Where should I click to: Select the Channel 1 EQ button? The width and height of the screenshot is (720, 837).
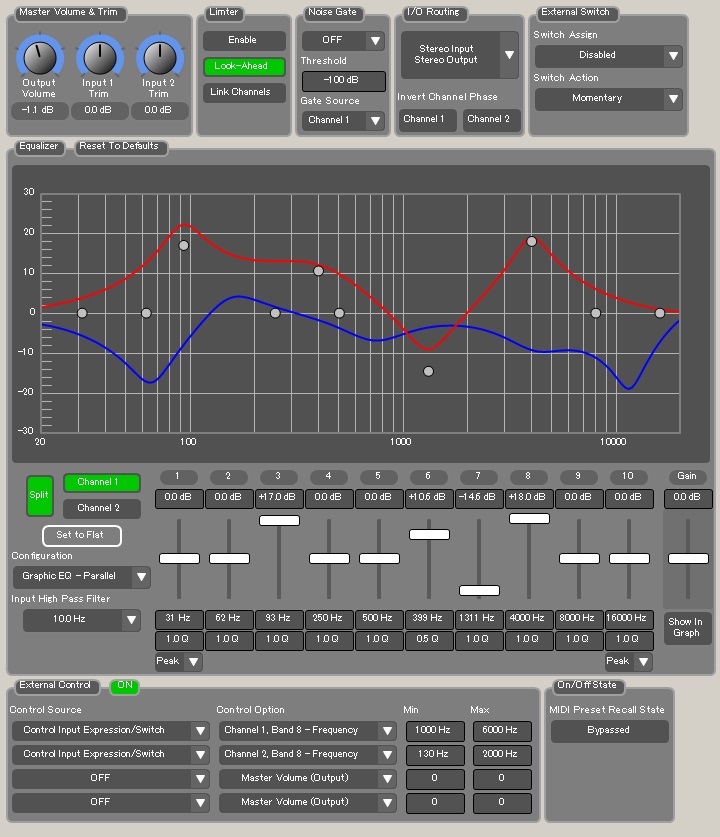coord(101,483)
